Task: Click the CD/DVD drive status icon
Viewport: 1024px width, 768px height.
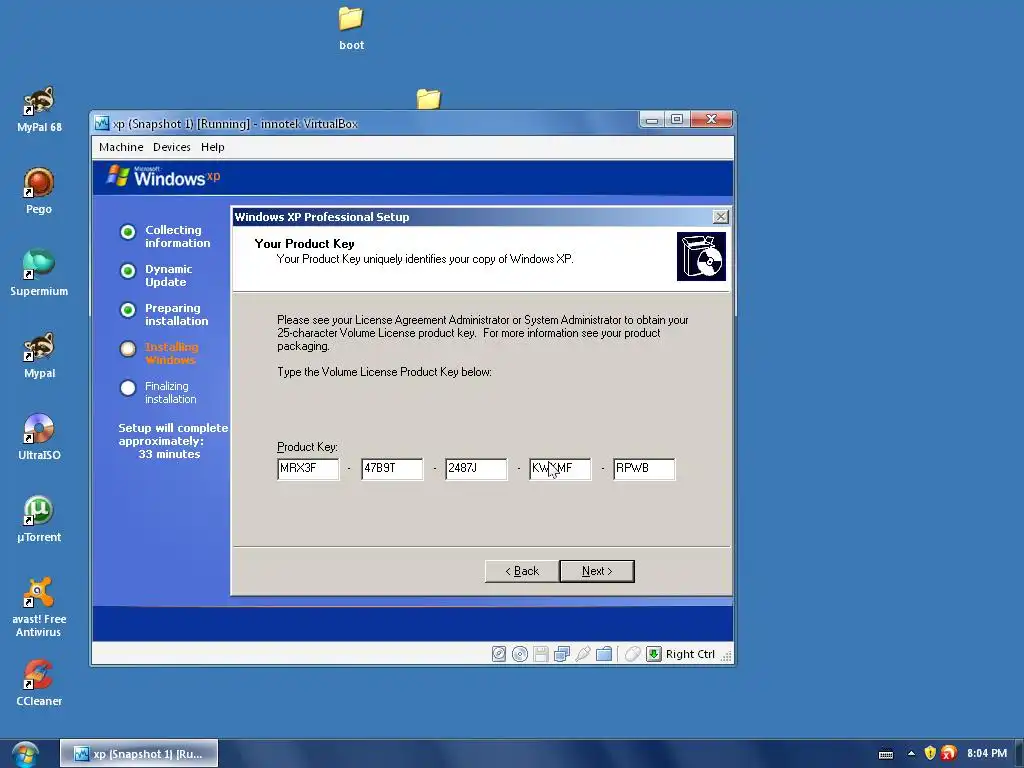Action: coord(520,654)
